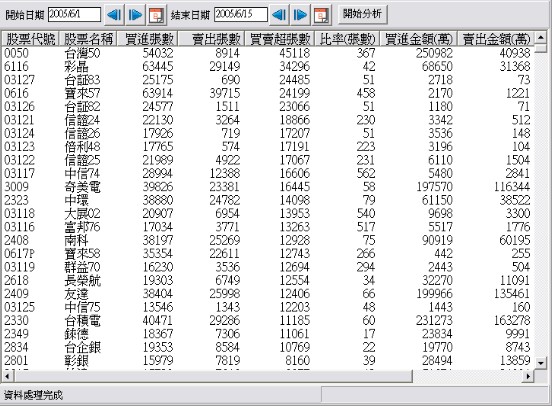This screenshot has width=552, height=406.
Task: Select stock code 0617P cell
Action: tap(19, 254)
